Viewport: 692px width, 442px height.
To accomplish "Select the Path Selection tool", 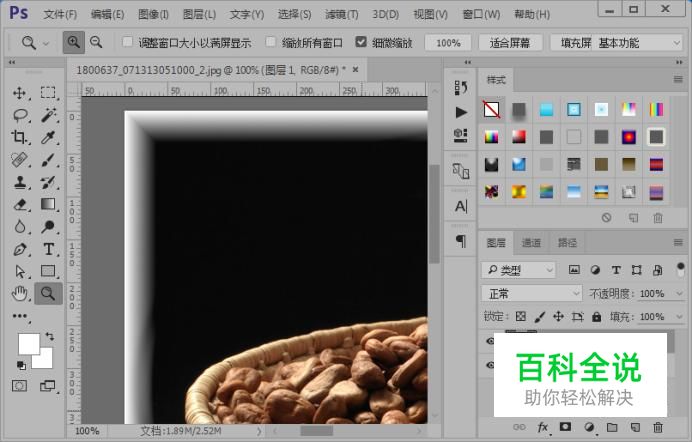I will (19, 271).
